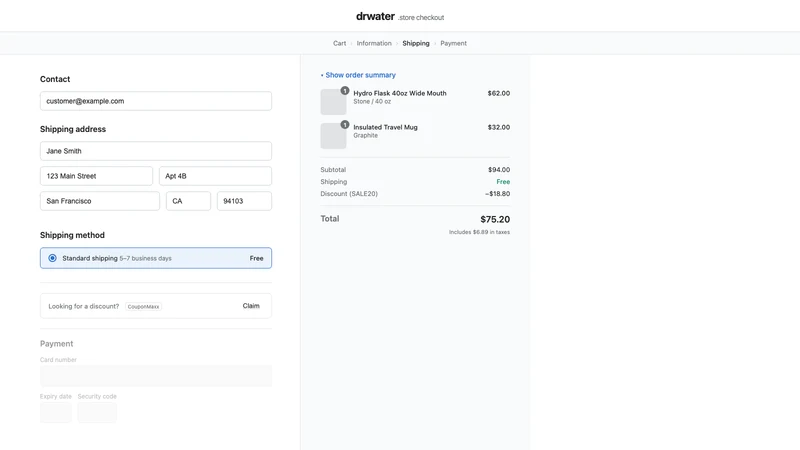
Task: Select the Standard shipping radio button
Action: point(53,258)
